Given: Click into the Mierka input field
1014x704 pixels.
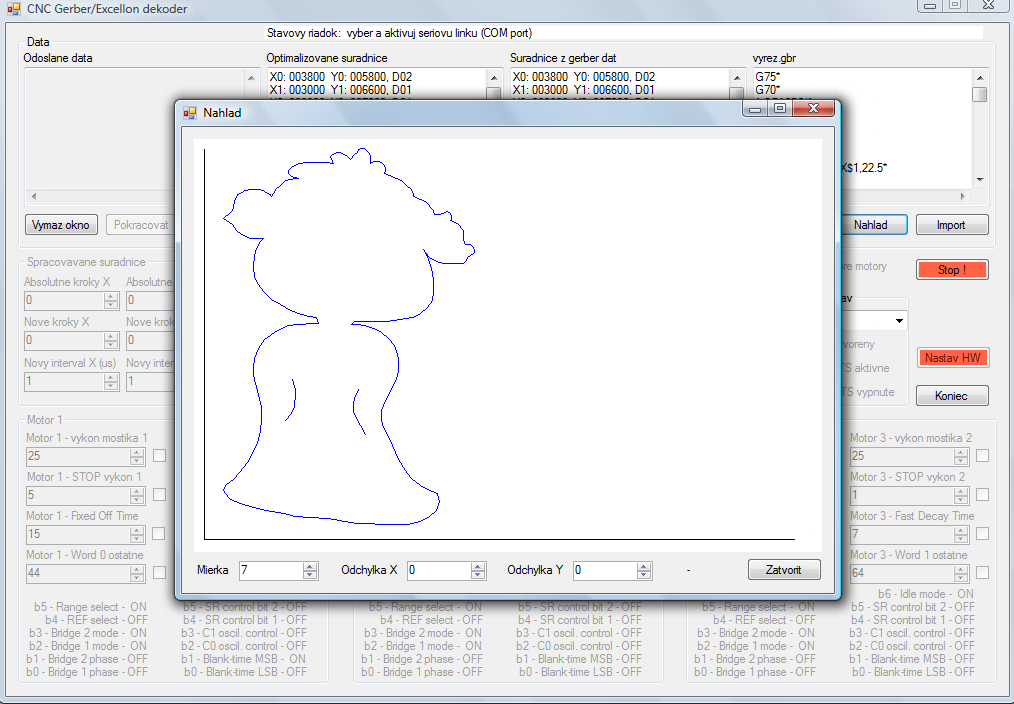Looking at the screenshot, I should 270,570.
